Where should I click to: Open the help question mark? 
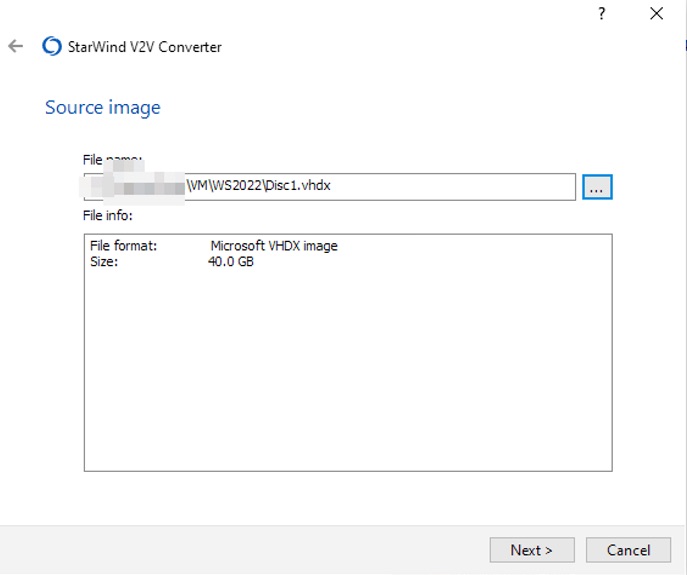[x=602, y=14]
